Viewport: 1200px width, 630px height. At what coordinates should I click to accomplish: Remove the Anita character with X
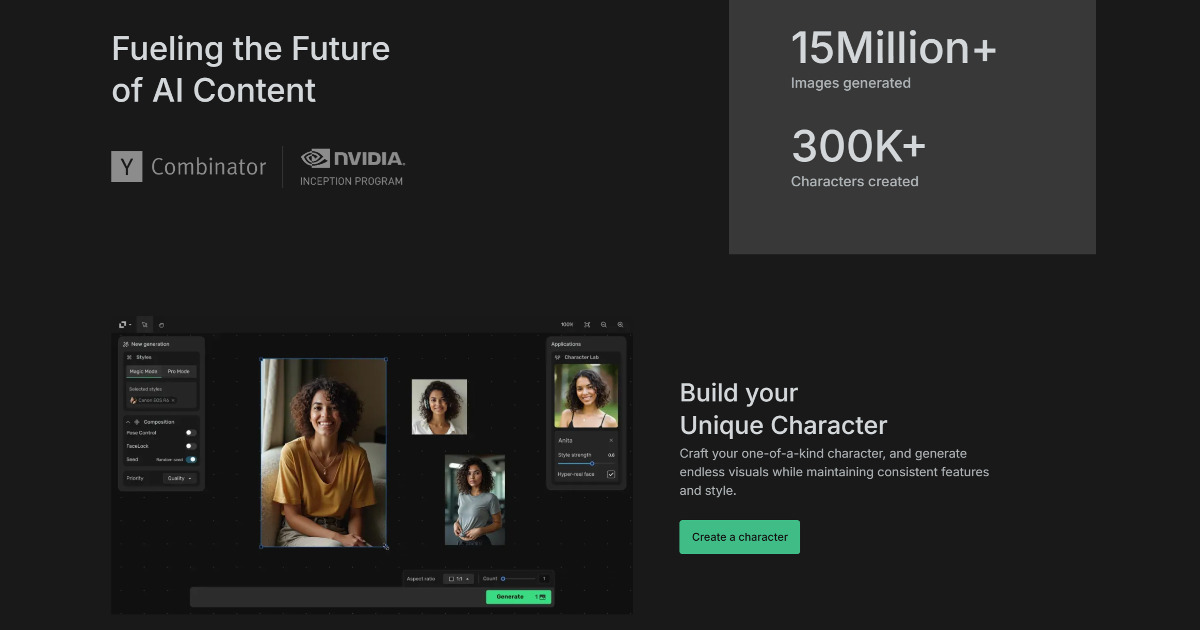(611, 440)
